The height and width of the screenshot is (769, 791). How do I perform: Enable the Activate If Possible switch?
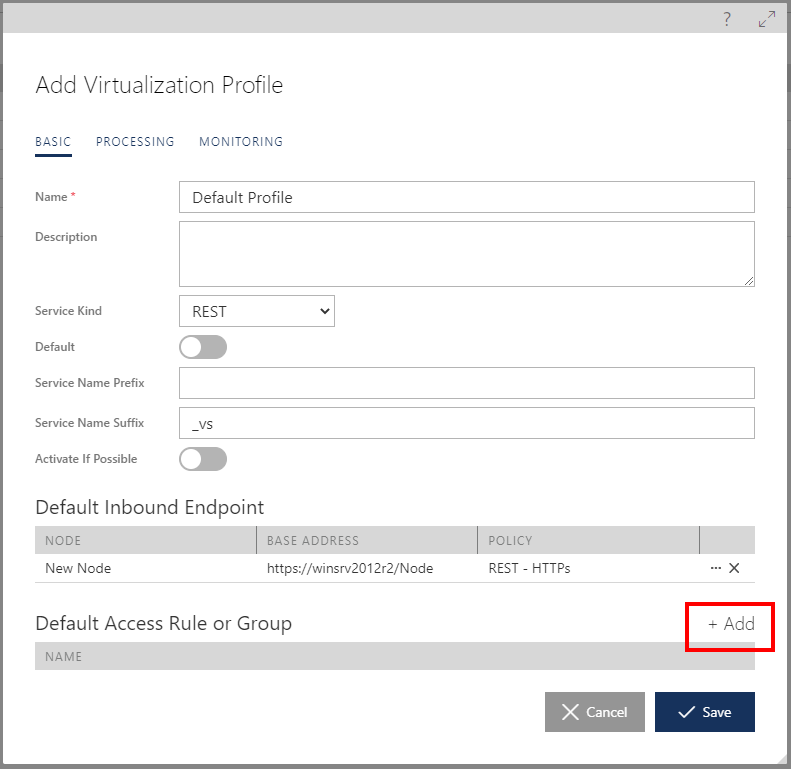[203, 459]
